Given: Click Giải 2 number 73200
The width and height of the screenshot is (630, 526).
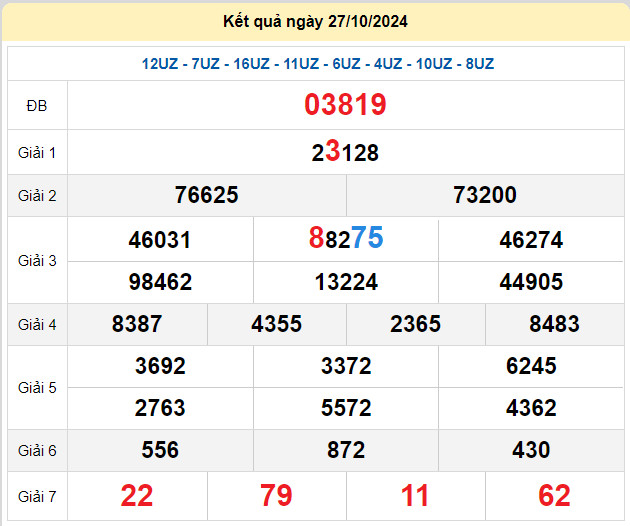Looking at the screenshot, I should (485, 195).
